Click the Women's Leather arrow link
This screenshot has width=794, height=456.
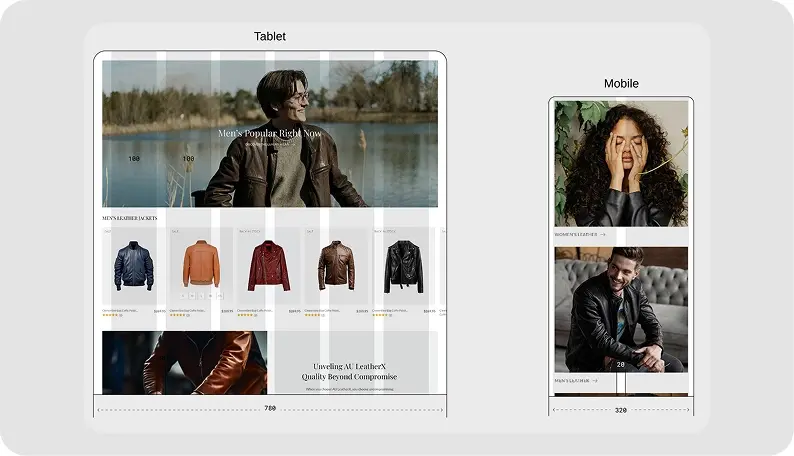click(580, 235)
